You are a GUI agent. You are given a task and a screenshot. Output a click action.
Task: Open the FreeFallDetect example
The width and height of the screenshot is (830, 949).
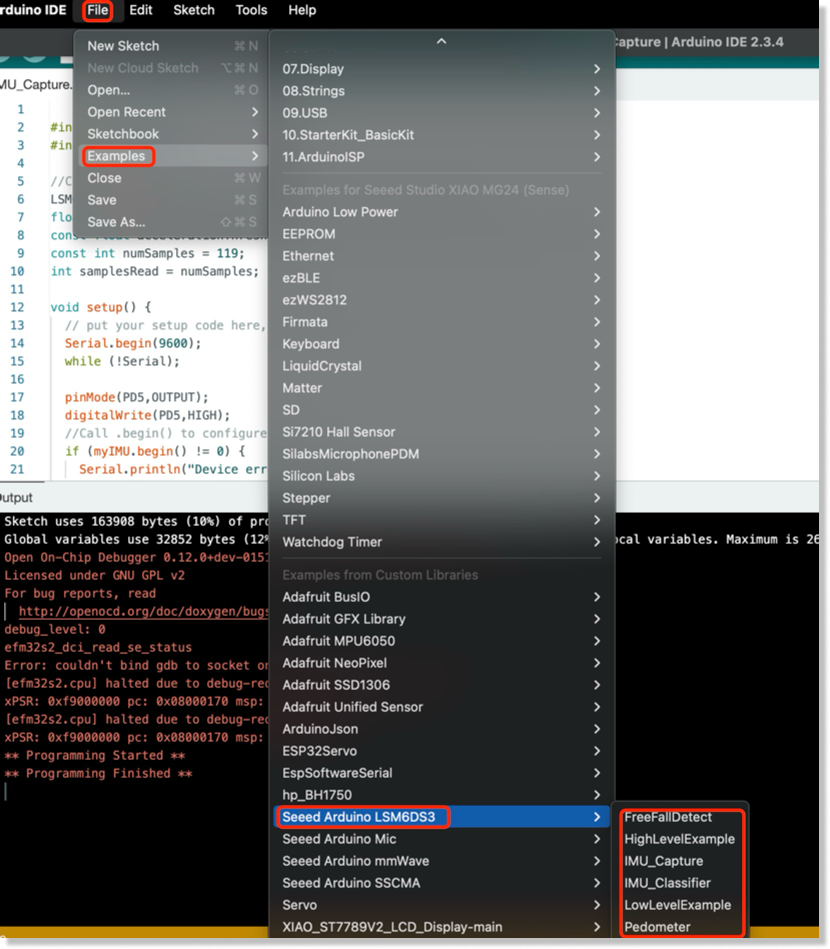[x=681, y=817]
